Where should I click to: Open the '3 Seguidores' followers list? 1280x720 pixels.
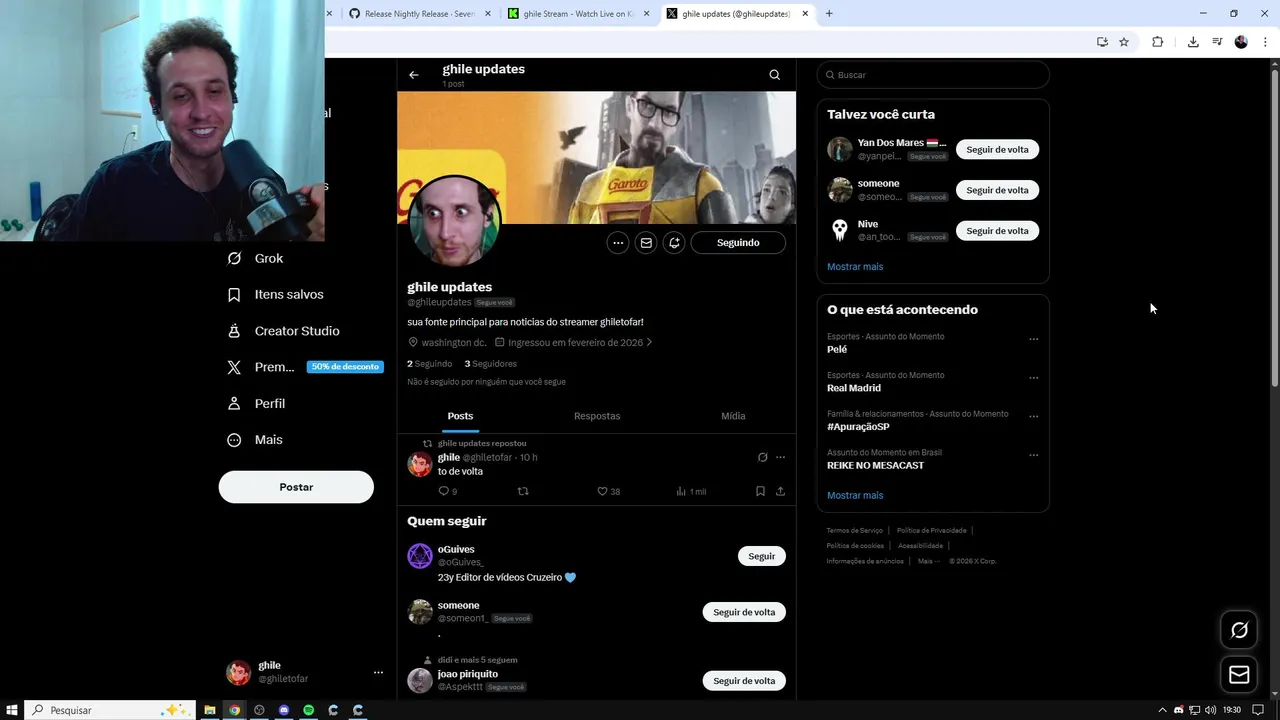[x=490, y=364]
